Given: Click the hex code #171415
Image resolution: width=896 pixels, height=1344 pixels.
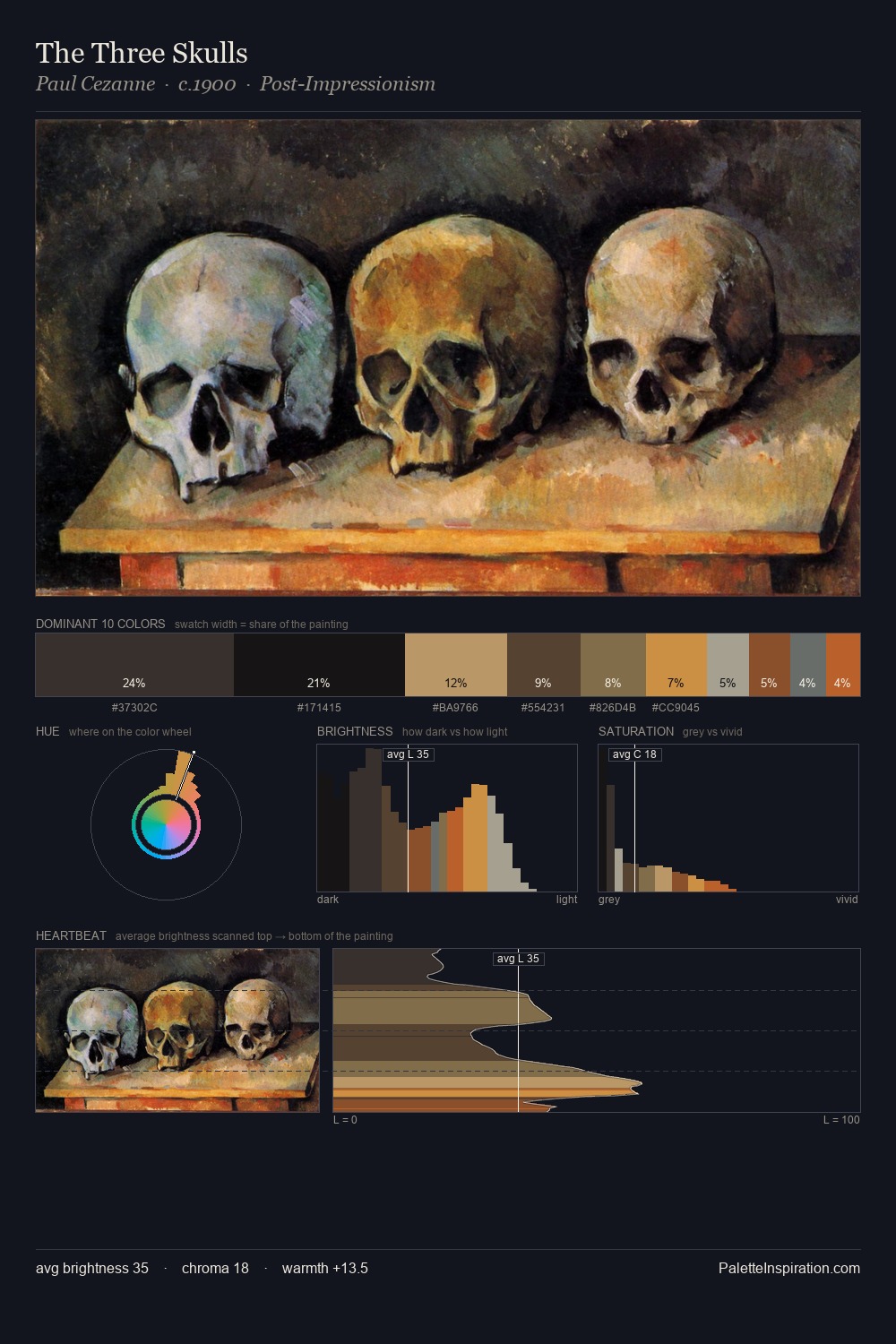Looking at the screenshot, I should coord(319,708).
